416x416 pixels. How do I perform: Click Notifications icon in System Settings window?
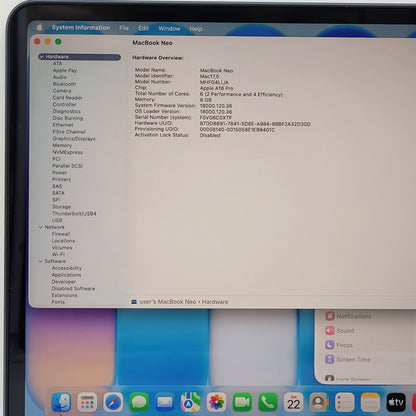(x=330, y=316)
